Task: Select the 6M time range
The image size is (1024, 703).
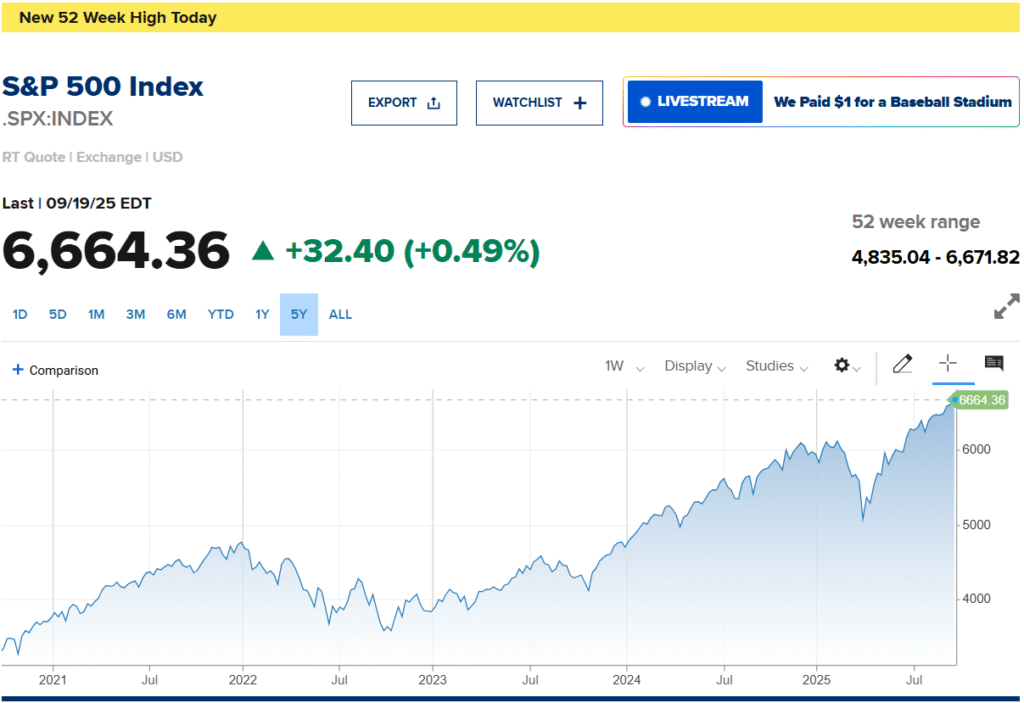Action: coord(176,314)
